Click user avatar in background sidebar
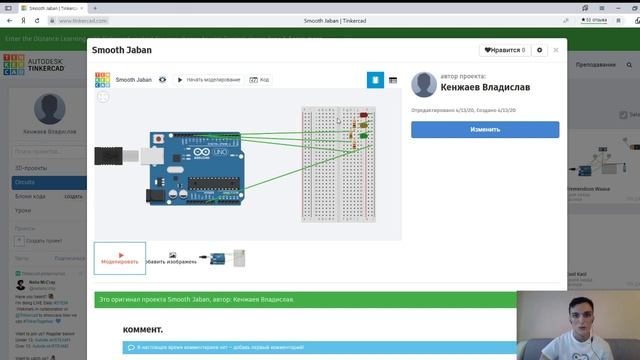Viewport: 640px width, 360px height. coord(50,109)
